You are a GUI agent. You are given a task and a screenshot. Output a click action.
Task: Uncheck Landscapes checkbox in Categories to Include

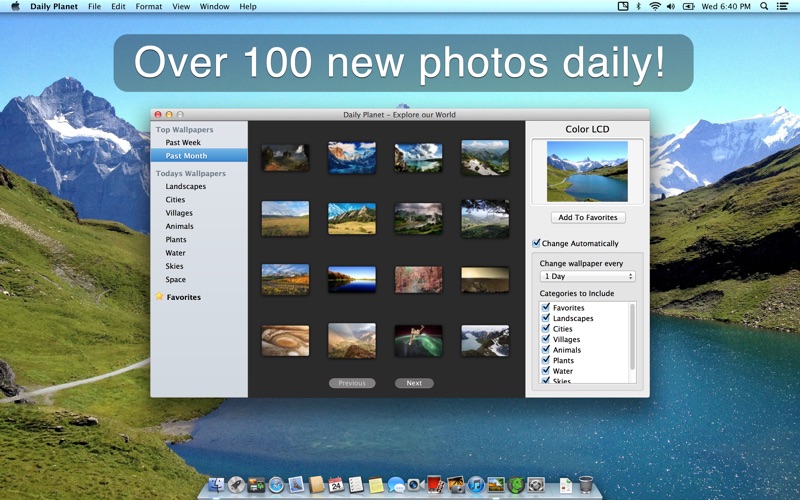click(x=545, y=318)
